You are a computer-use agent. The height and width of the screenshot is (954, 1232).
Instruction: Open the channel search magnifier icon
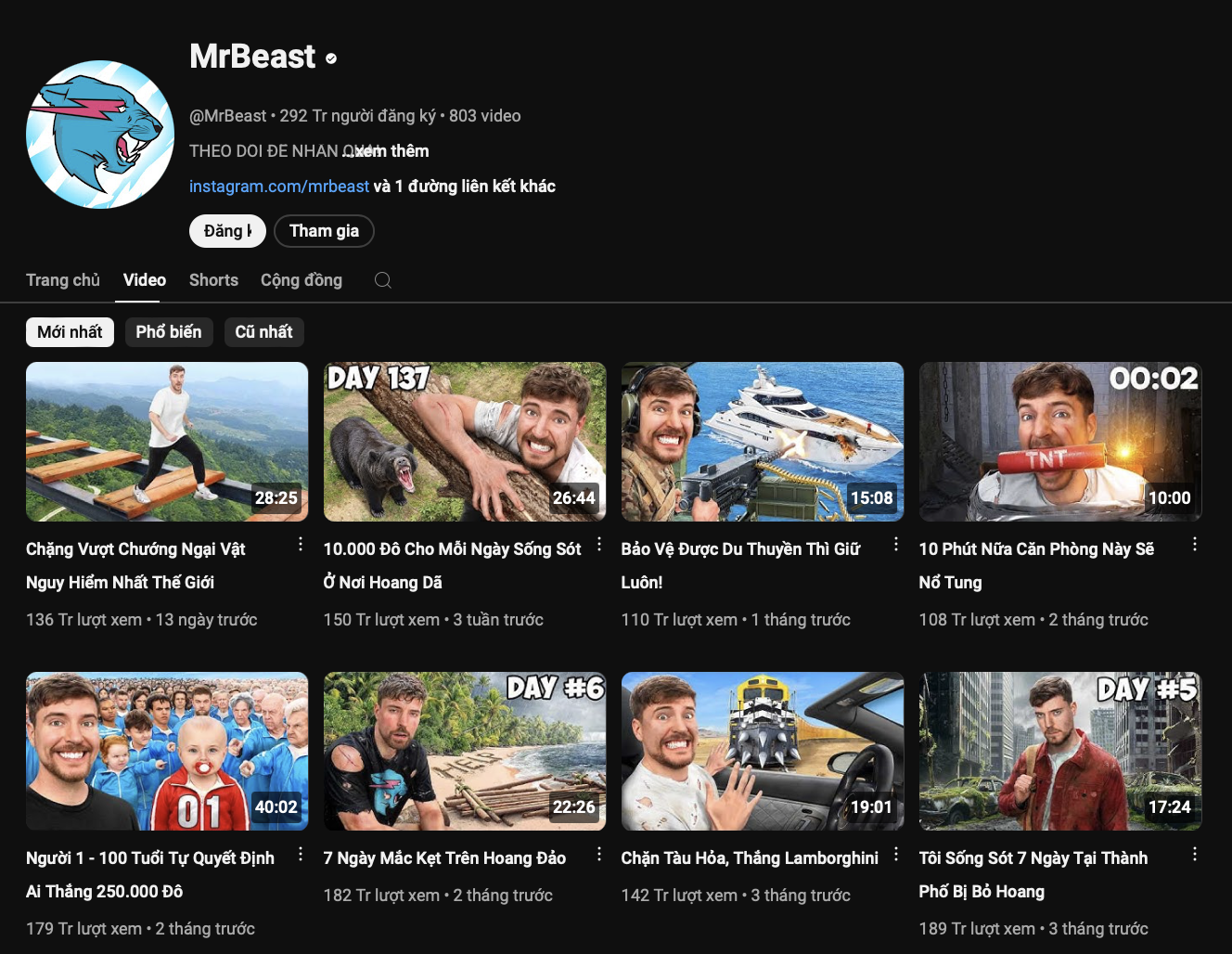coord(382,280)
